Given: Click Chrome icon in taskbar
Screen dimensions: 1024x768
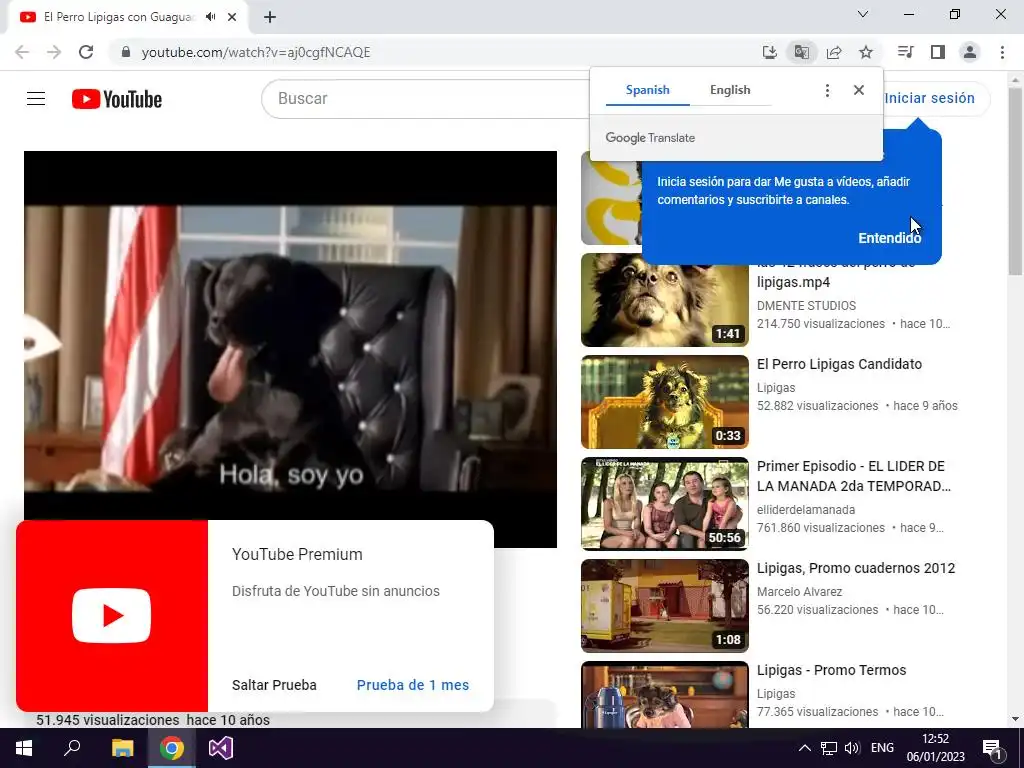Looking at the screenshot, I should pos(172,748).
